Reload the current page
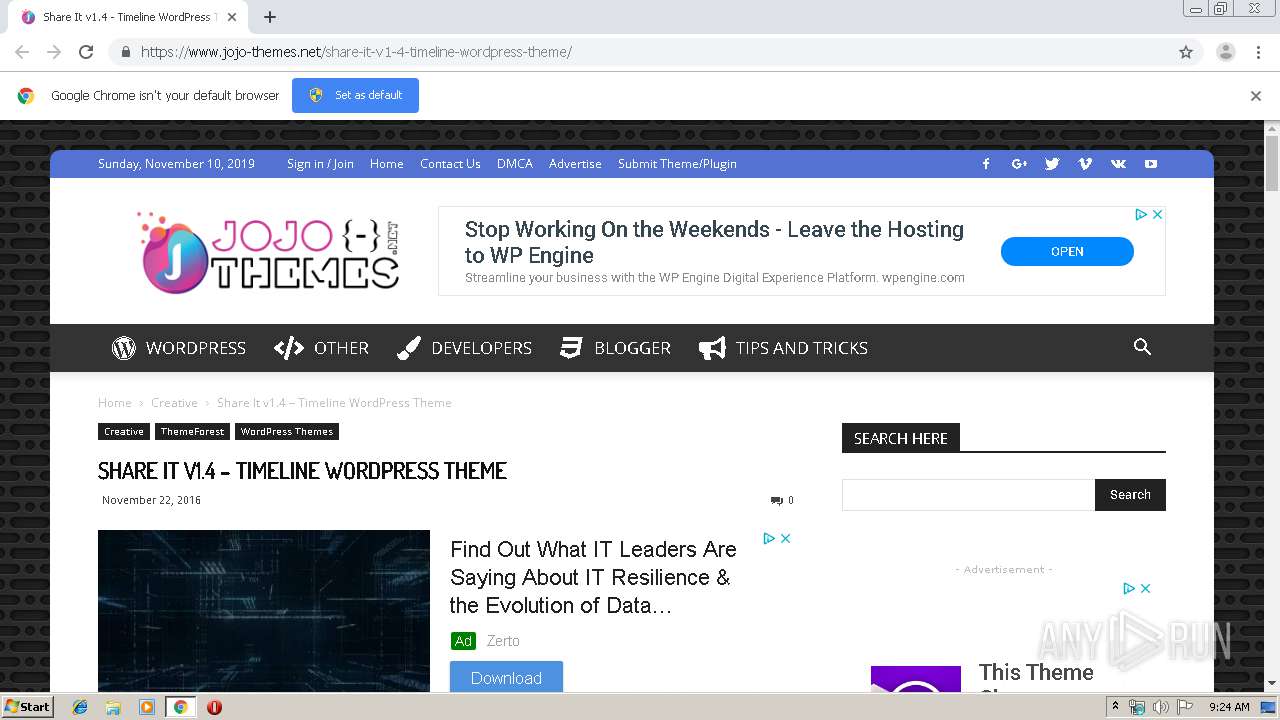 pyautogui.click(x=86, y=52)
